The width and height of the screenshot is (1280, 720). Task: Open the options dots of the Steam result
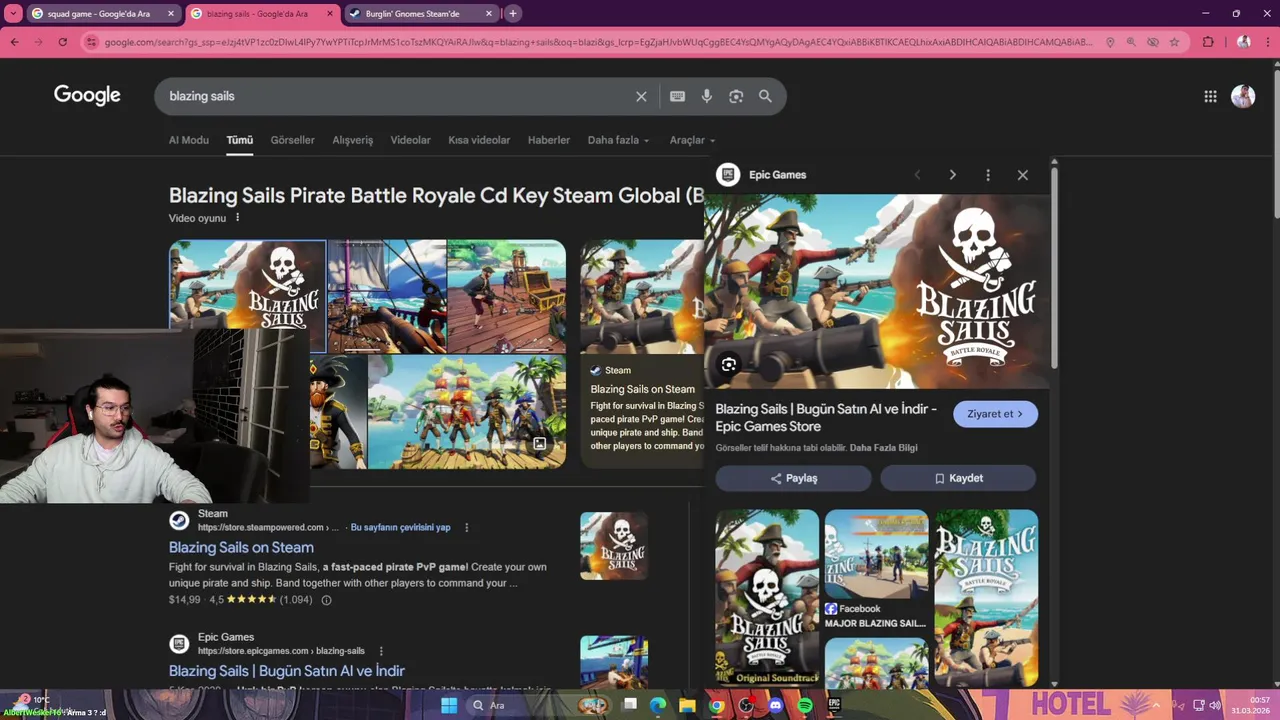point(466,527)
